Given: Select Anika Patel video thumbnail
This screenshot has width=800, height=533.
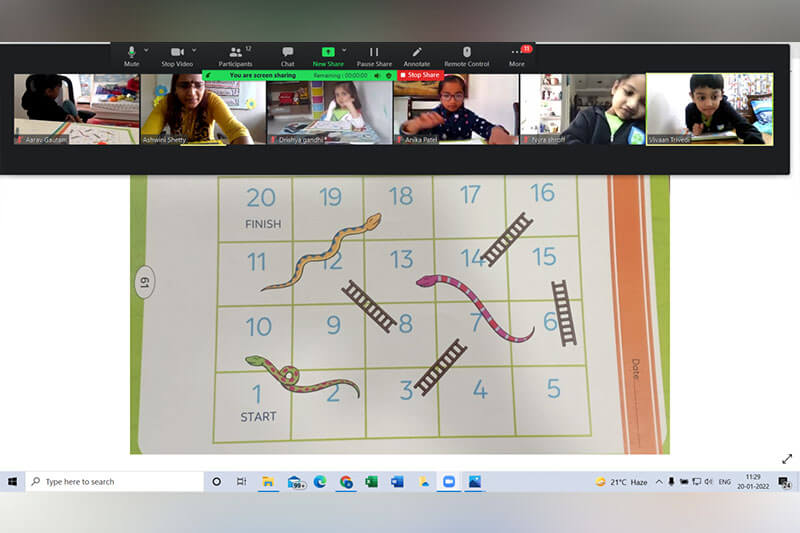Looking at the screenshot, I should (x=456, y=109).
